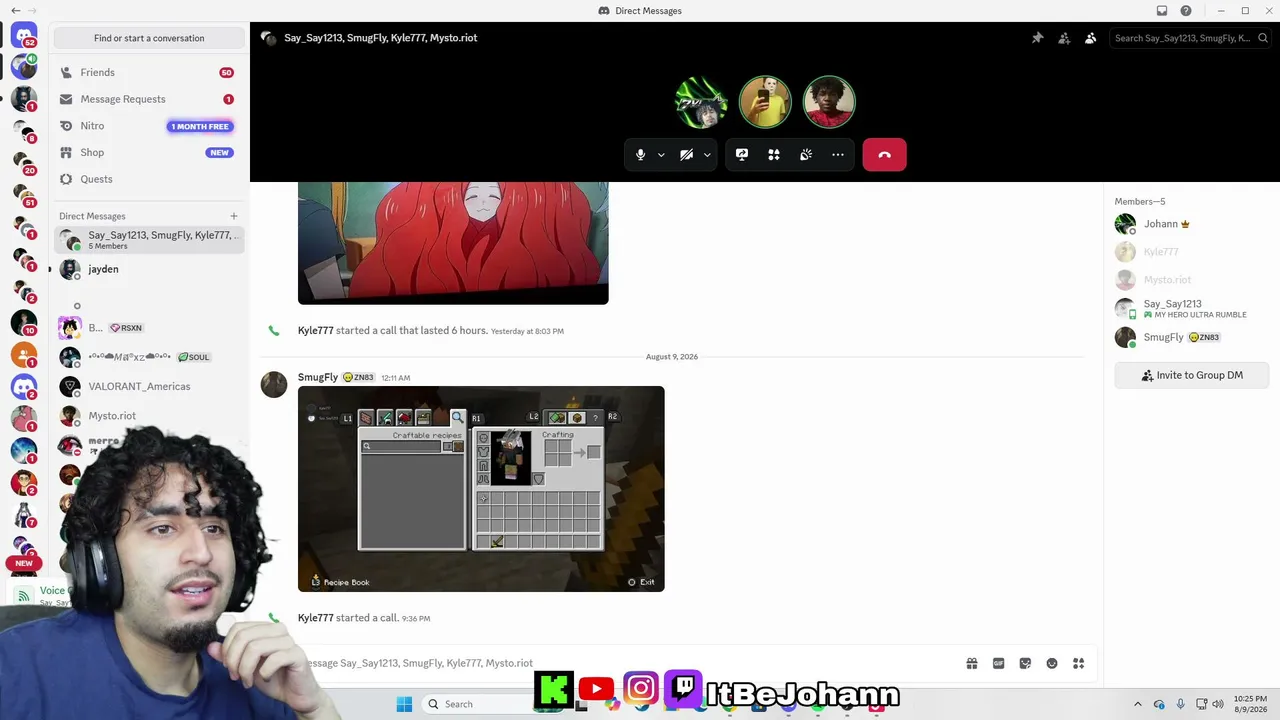Open the gift icon in message bar
Image resolution: width=1280 pixels, height=720 pixels.
tap(972, 663)
